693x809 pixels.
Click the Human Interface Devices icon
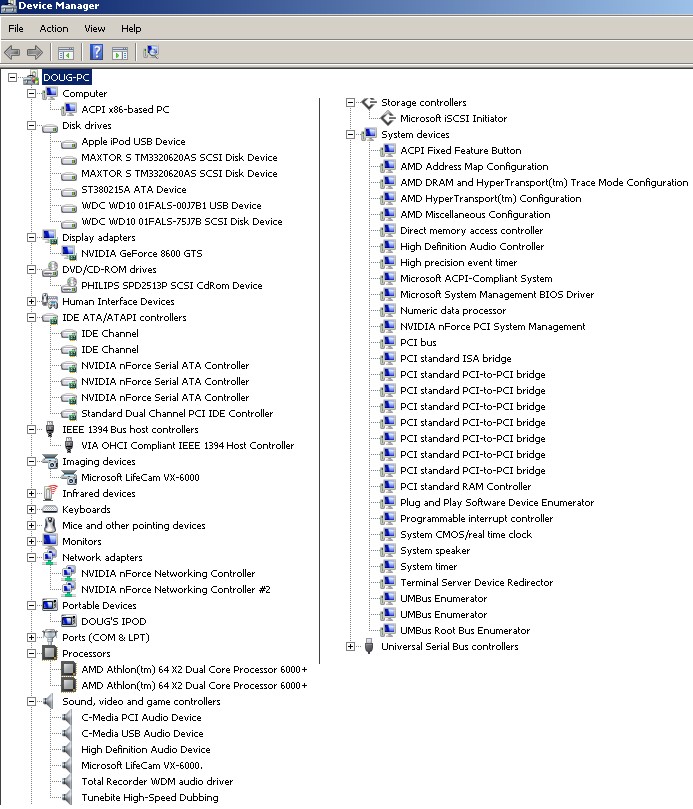[50, 301]
